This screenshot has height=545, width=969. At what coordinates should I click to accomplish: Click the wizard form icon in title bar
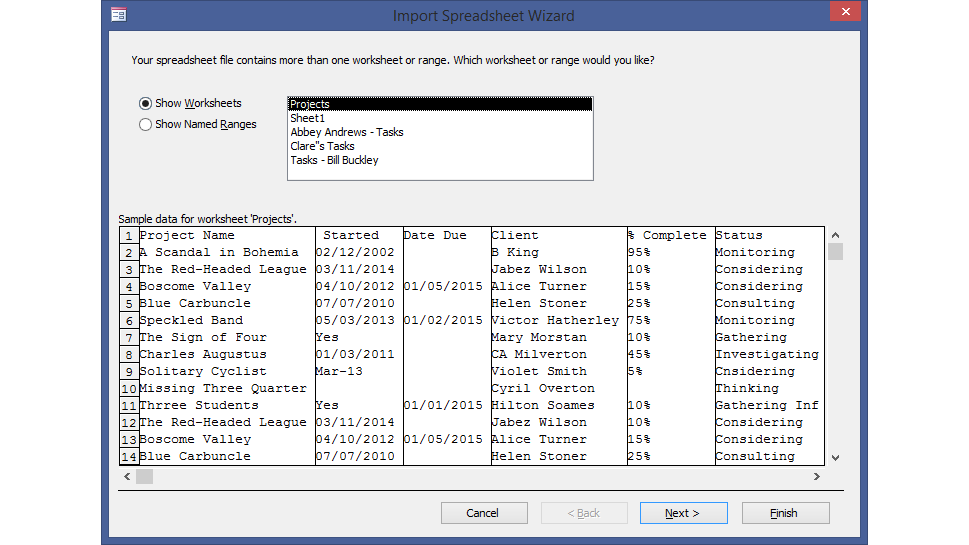(x=119, y=15)
